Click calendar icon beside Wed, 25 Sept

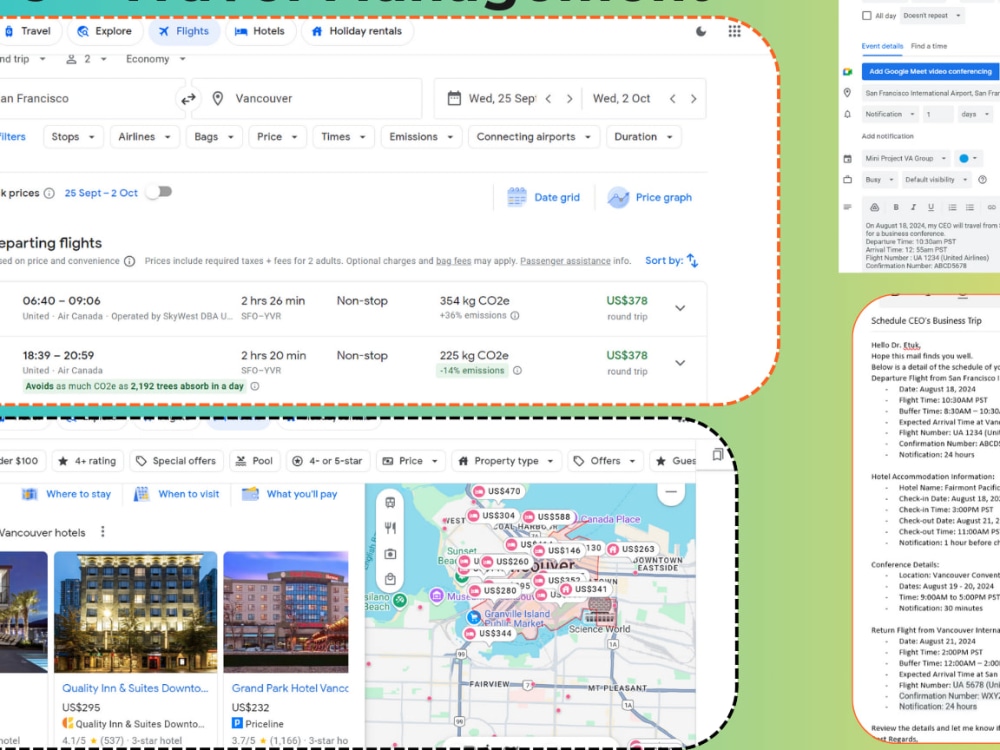454,98
